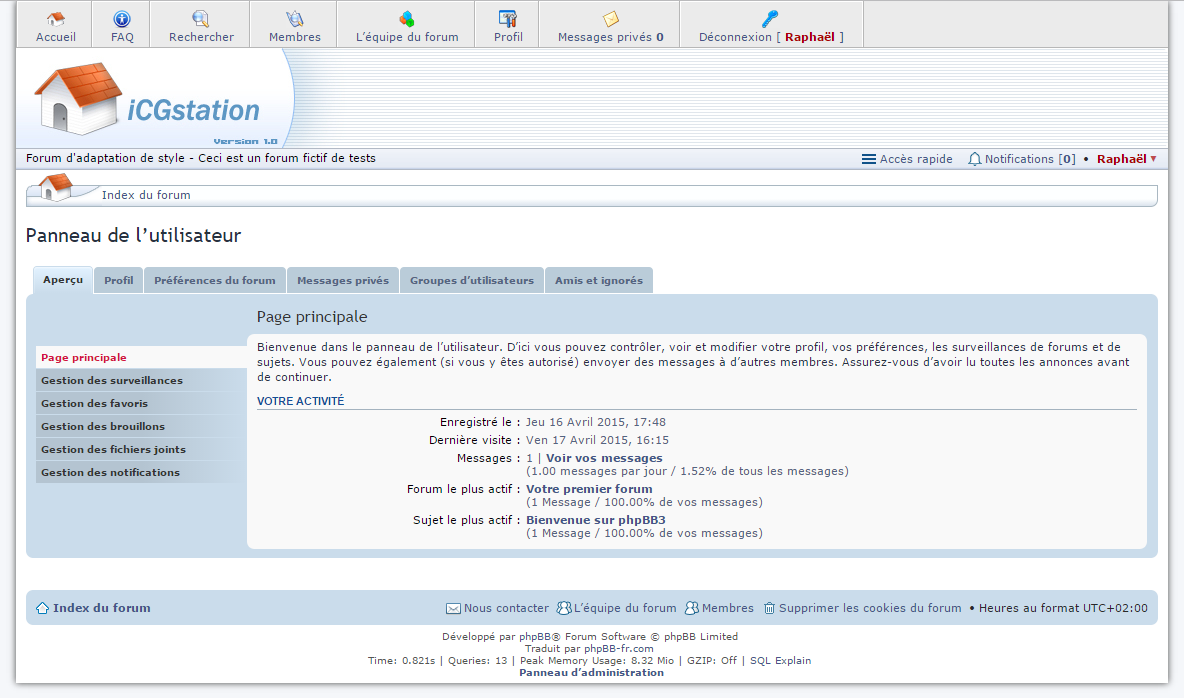Open Gestion des brouillons in sidebar
The width and height of the screenshot is (1184, 698).
point(103,427)
